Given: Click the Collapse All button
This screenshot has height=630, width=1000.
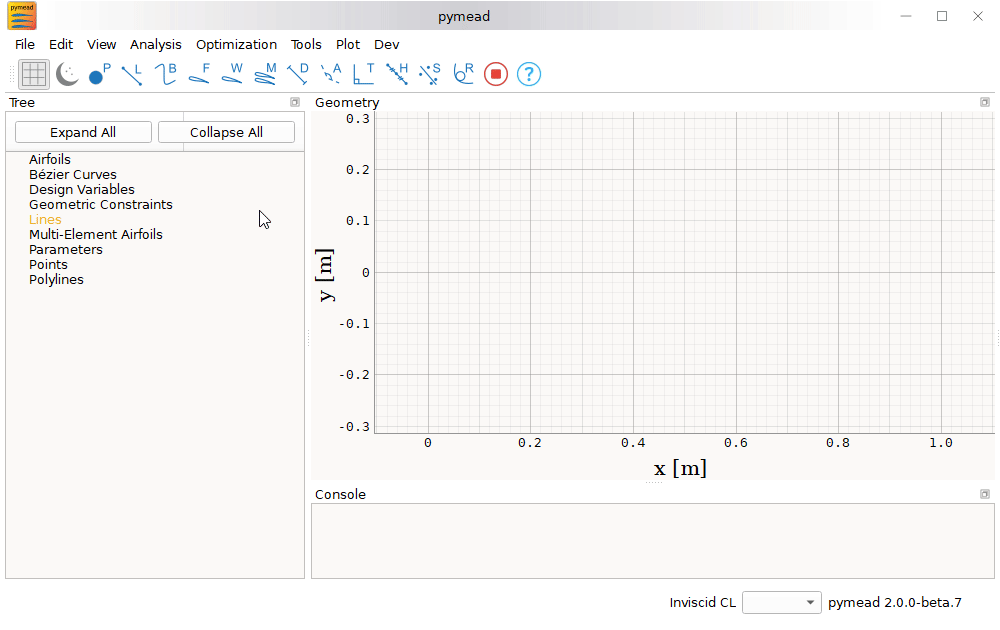Looking at the screenshot, I should [x=226, y=132].
